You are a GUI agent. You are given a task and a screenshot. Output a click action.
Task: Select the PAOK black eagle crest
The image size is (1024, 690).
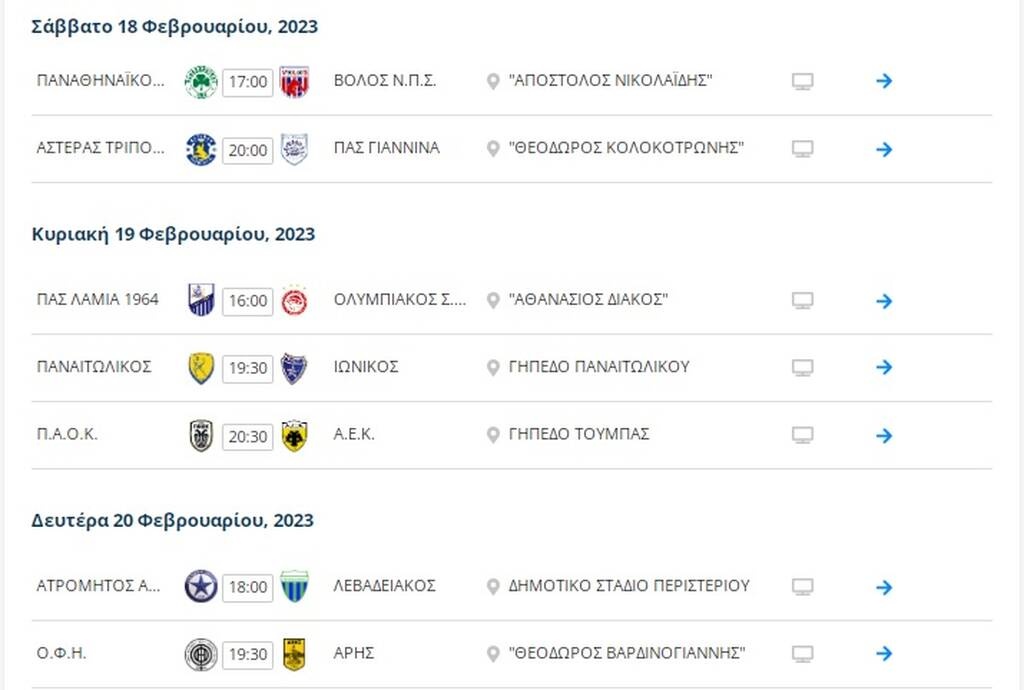[199, 435]
